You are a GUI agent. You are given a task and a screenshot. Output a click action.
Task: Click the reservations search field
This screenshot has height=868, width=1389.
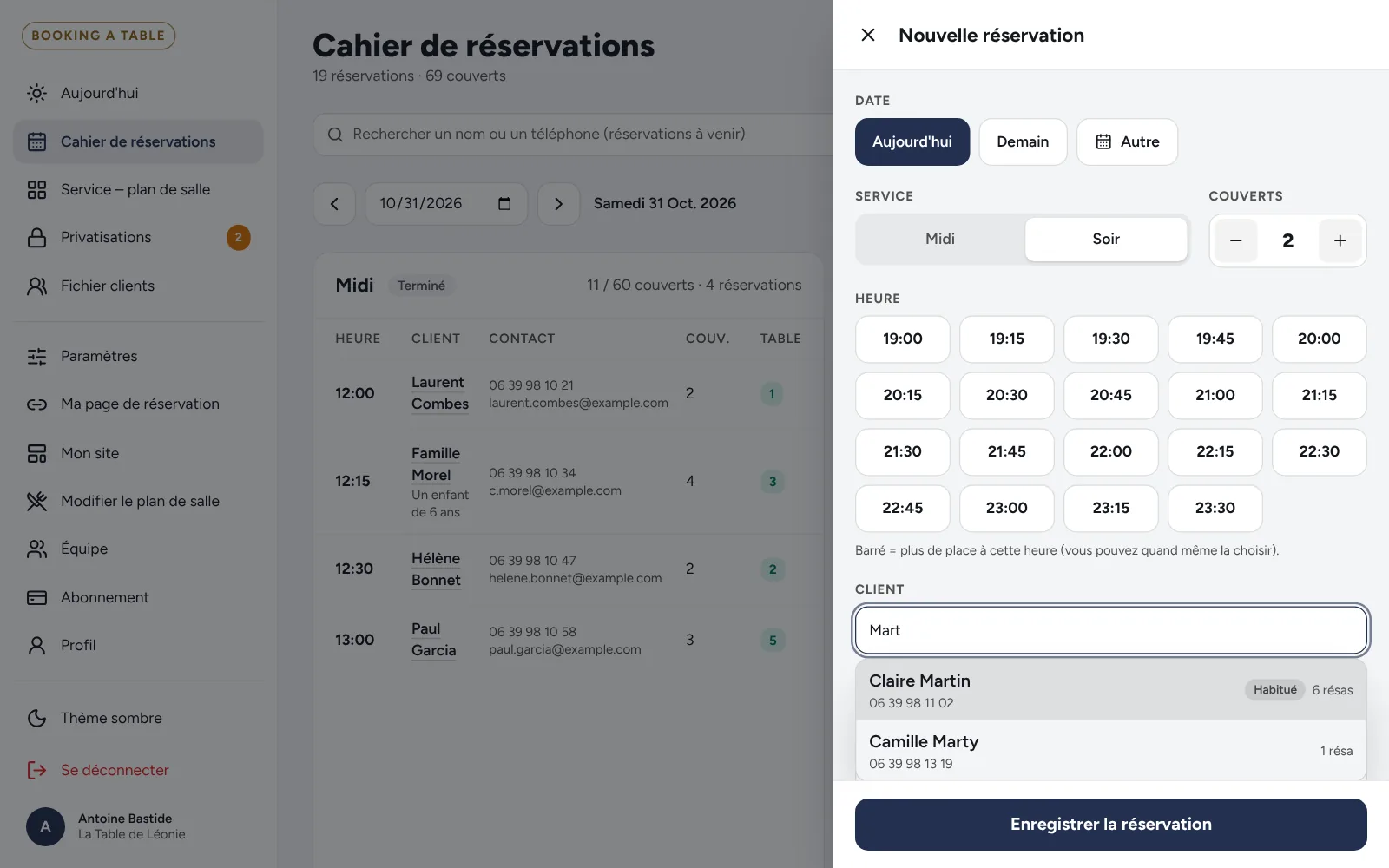coord(573,135)
